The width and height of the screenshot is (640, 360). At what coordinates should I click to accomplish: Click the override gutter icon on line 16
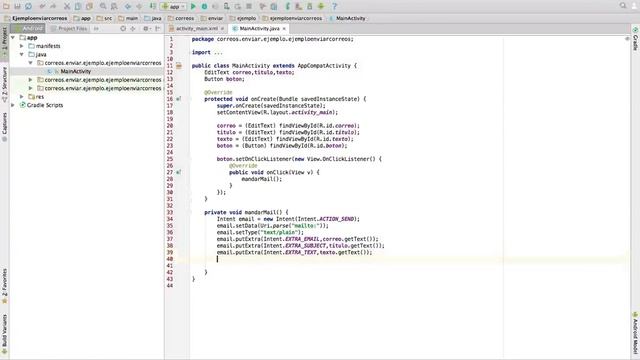click(x=178, y=99)
